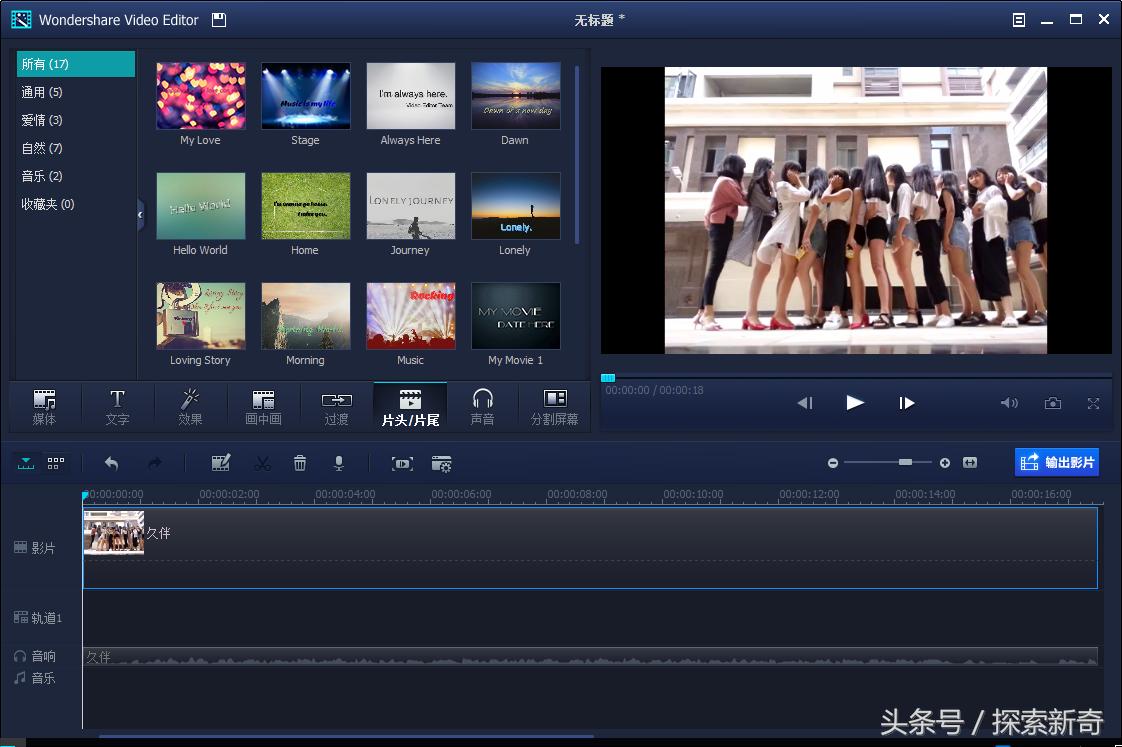Switch to timeline view mode
Screen dimensions: 1122x747
pyautogui.click(x=26, y=463)
